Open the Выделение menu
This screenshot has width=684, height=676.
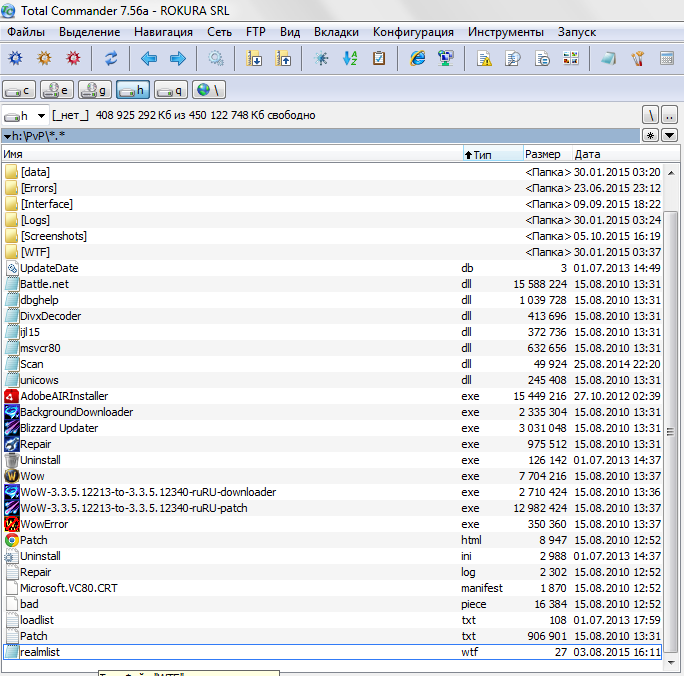[89, 32]
